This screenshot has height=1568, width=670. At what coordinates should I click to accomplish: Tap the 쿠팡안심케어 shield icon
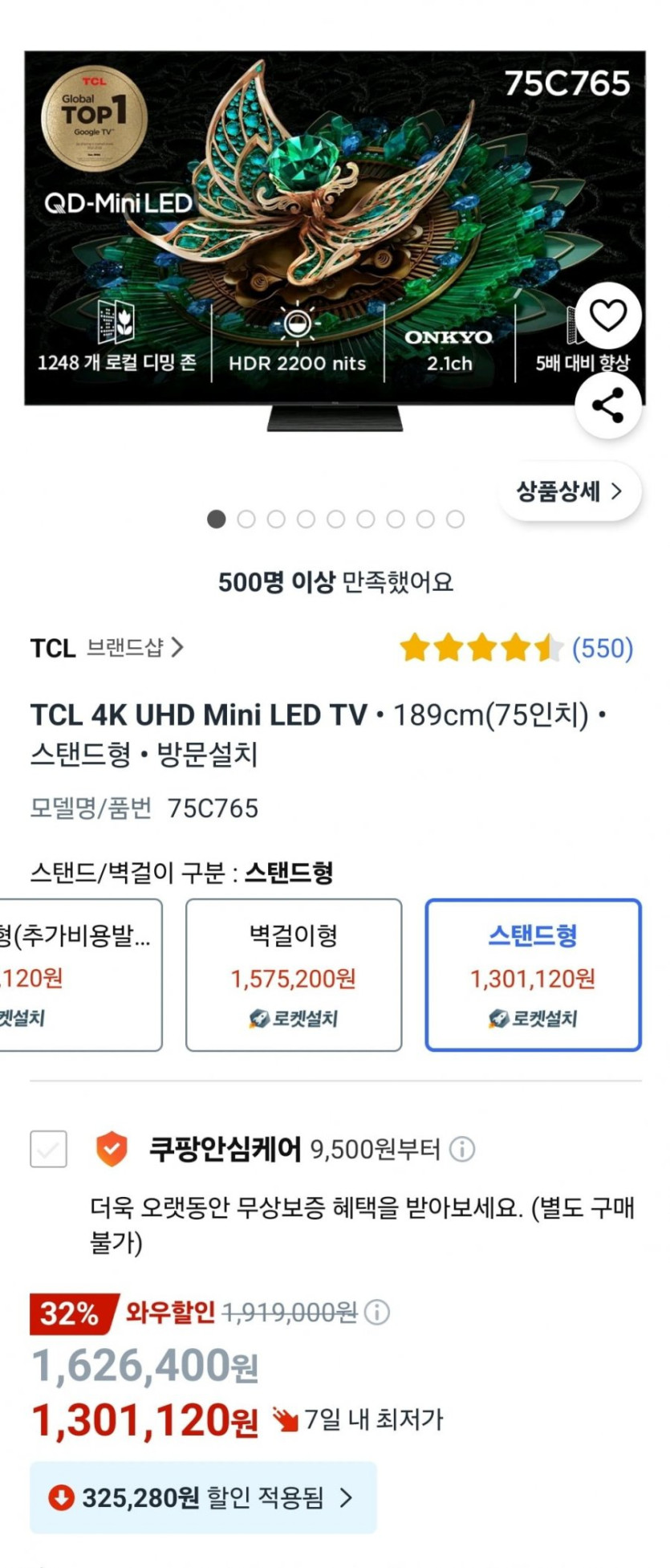pos(112,1149)
